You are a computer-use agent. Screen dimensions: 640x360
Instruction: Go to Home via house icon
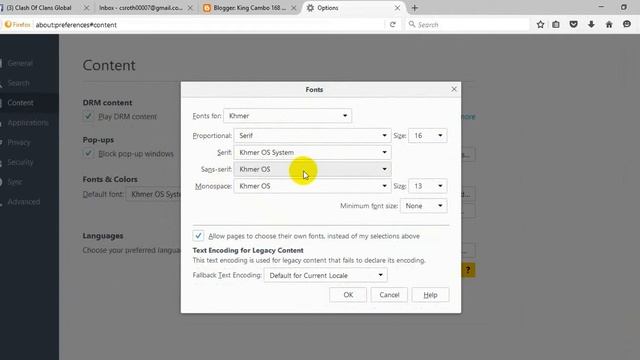click(x=609, y=25)
